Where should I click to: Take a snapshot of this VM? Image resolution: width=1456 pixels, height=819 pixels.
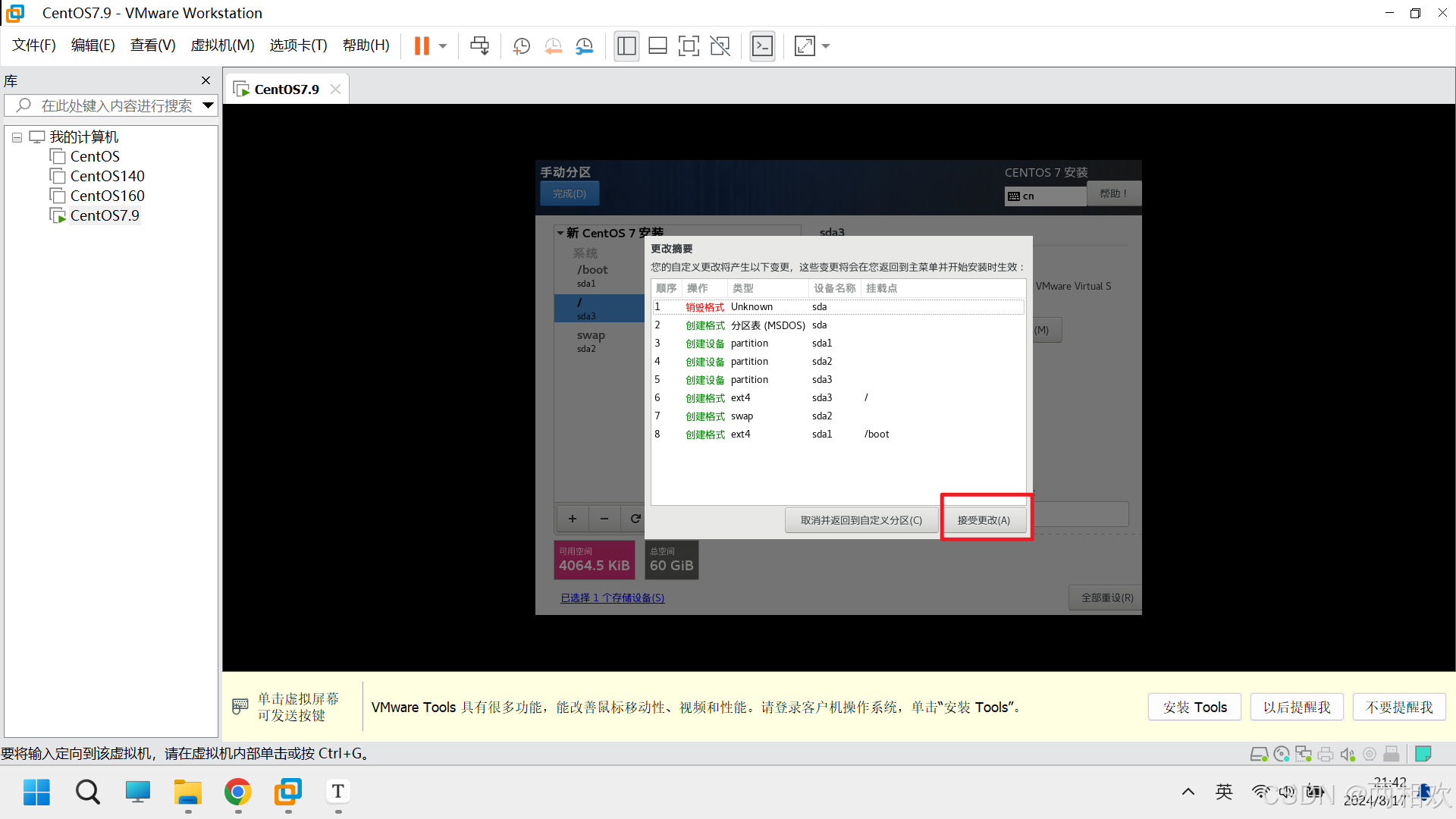pyautogui.click(x=521, y=46)
